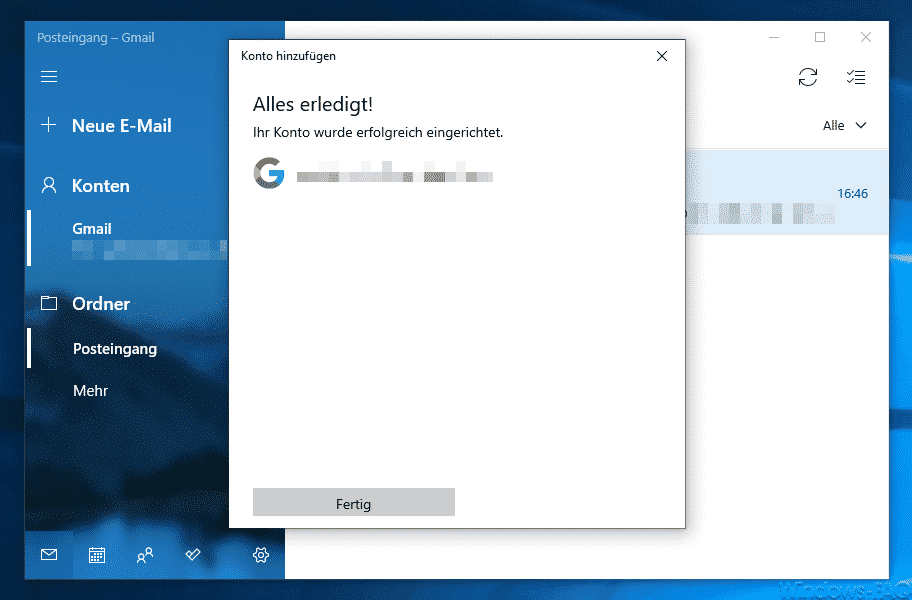The image size is (912, 600).
Task: Click the Google account logo in dialog
Action: [x=269, y=173]
